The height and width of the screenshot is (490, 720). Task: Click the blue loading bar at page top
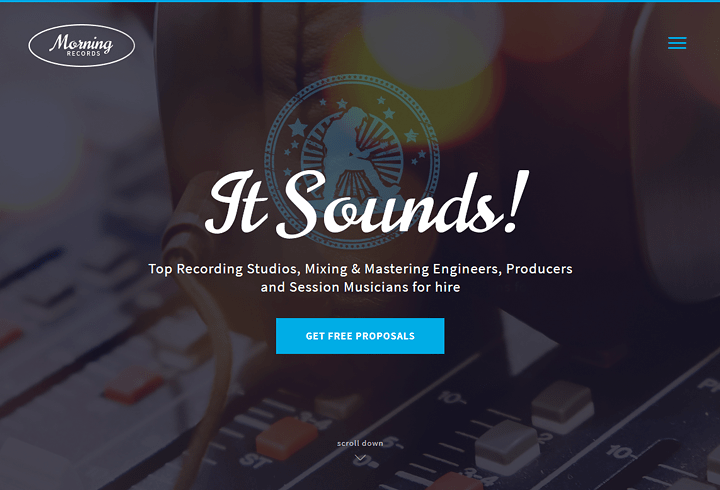[x=360, y=1]
